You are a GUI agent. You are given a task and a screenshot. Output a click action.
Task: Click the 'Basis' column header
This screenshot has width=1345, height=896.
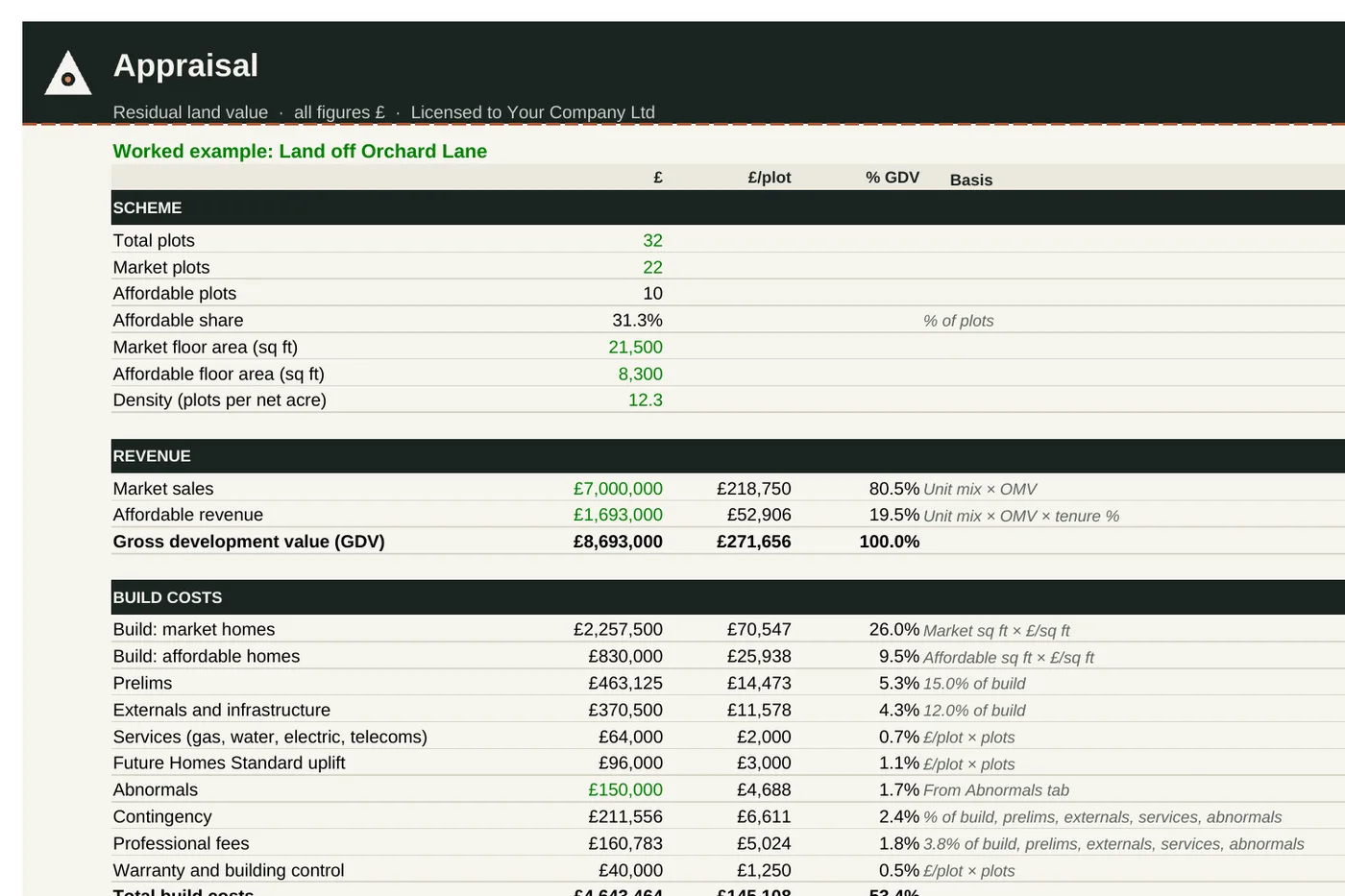tap(971, 180)
